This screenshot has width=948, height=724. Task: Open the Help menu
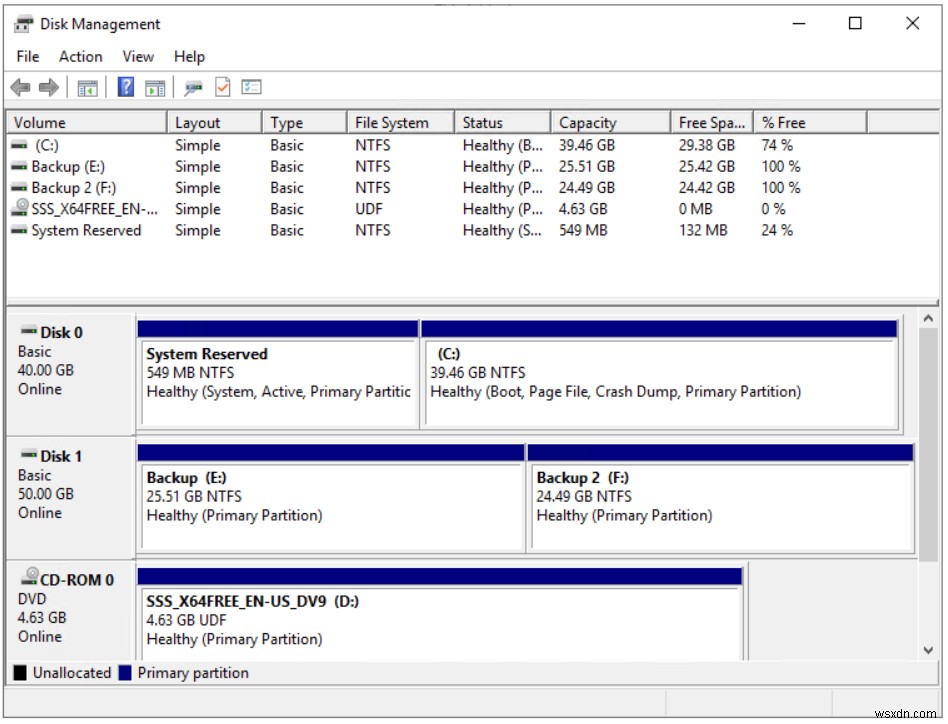point(189,56)
